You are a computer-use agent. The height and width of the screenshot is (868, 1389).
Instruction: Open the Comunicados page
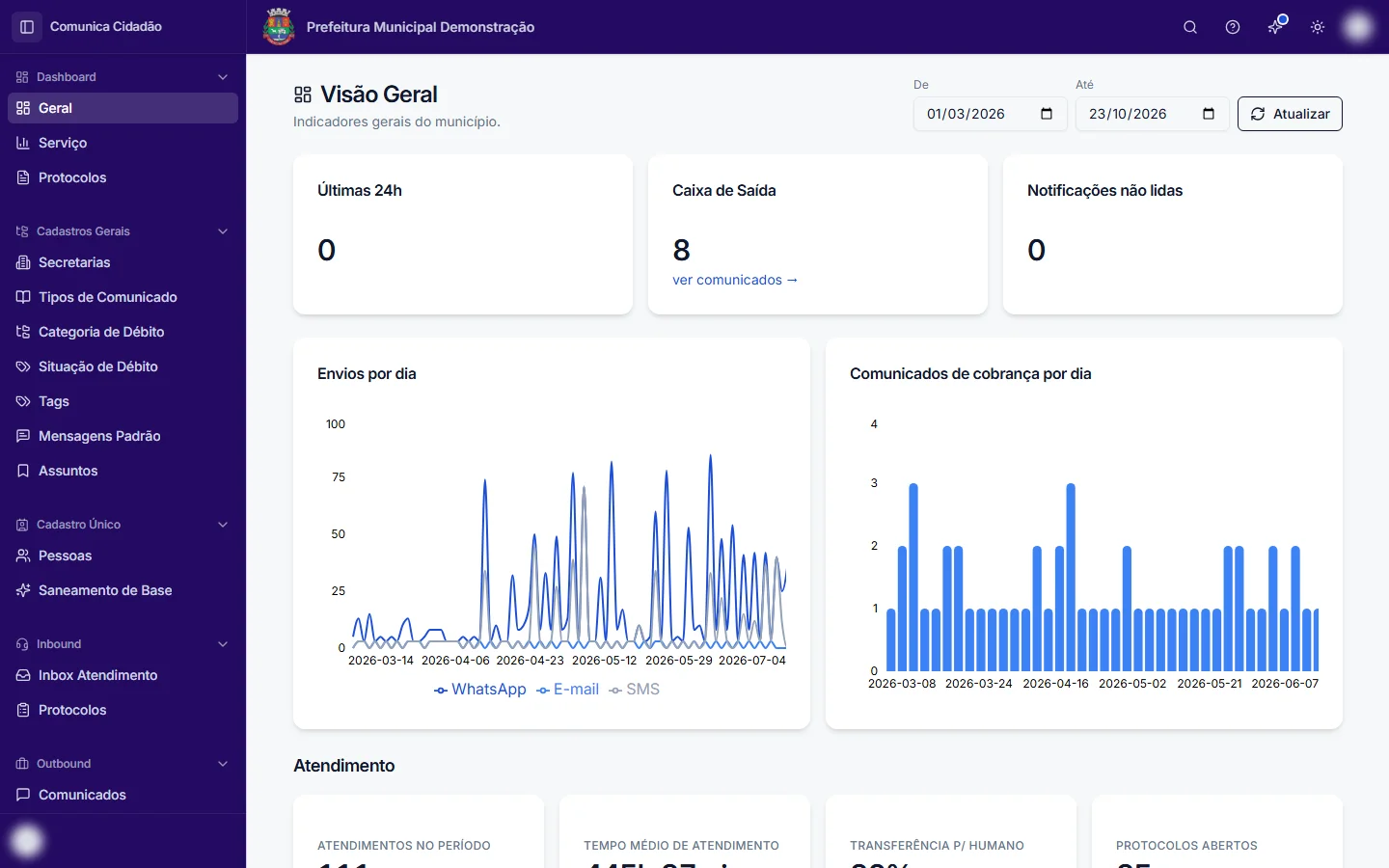coord(123,795)
